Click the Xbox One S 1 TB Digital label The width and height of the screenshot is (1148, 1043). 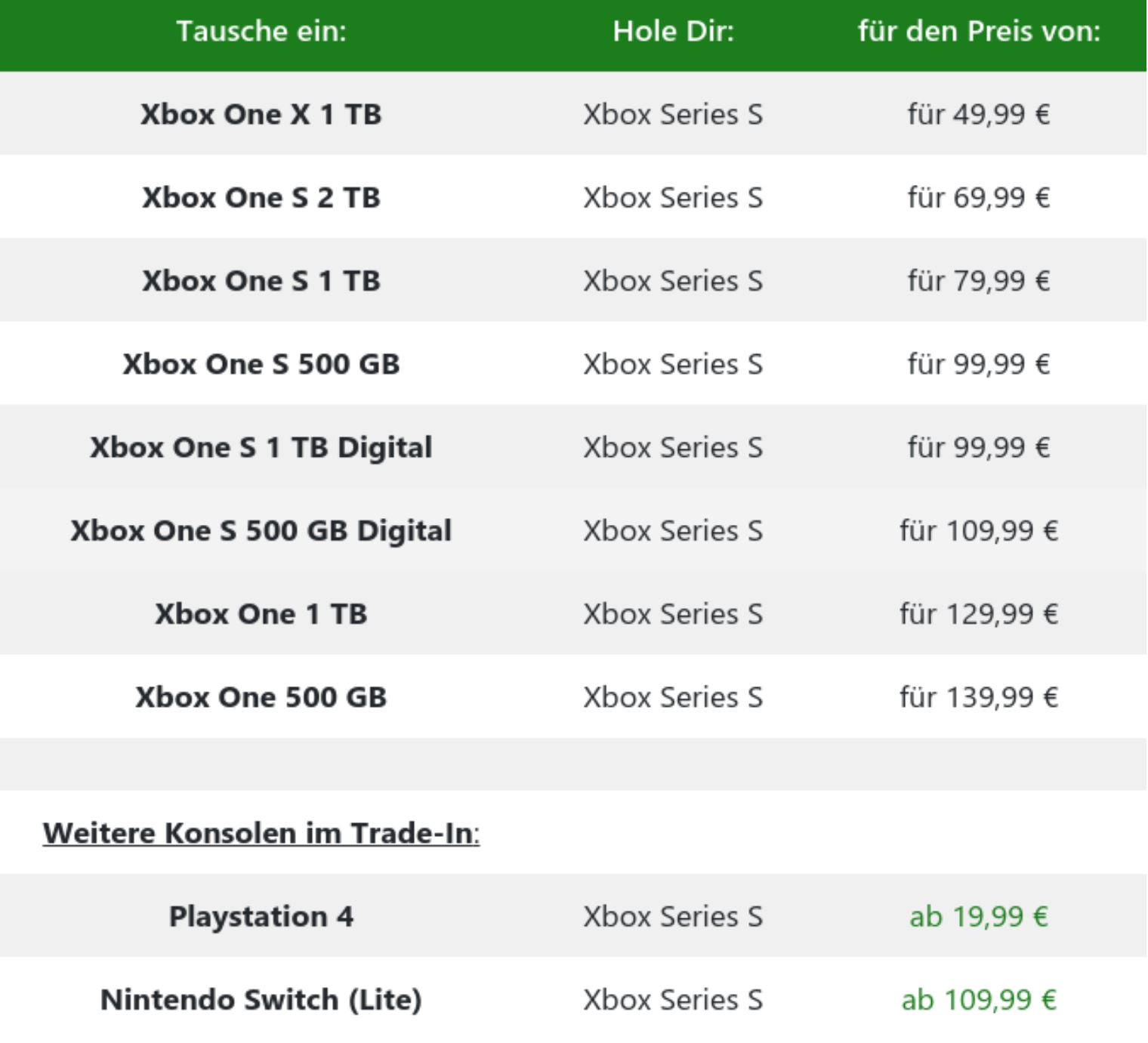(x=261, y=447)
